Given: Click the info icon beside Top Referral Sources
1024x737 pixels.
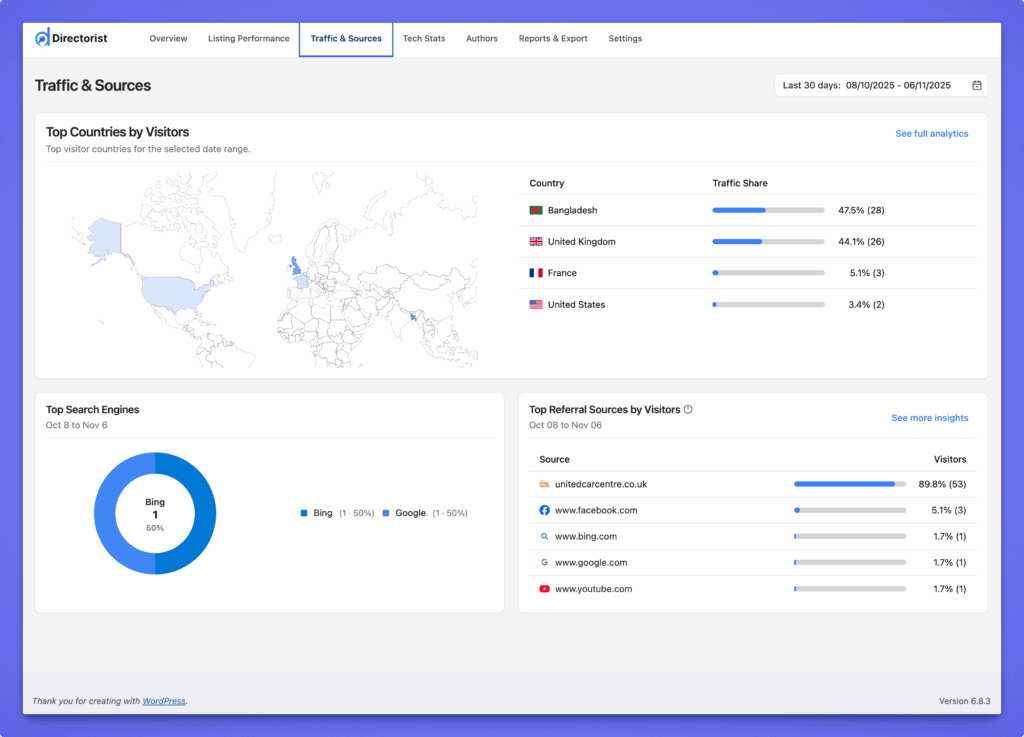Looking at the screenshot, I should coord(688,409).
